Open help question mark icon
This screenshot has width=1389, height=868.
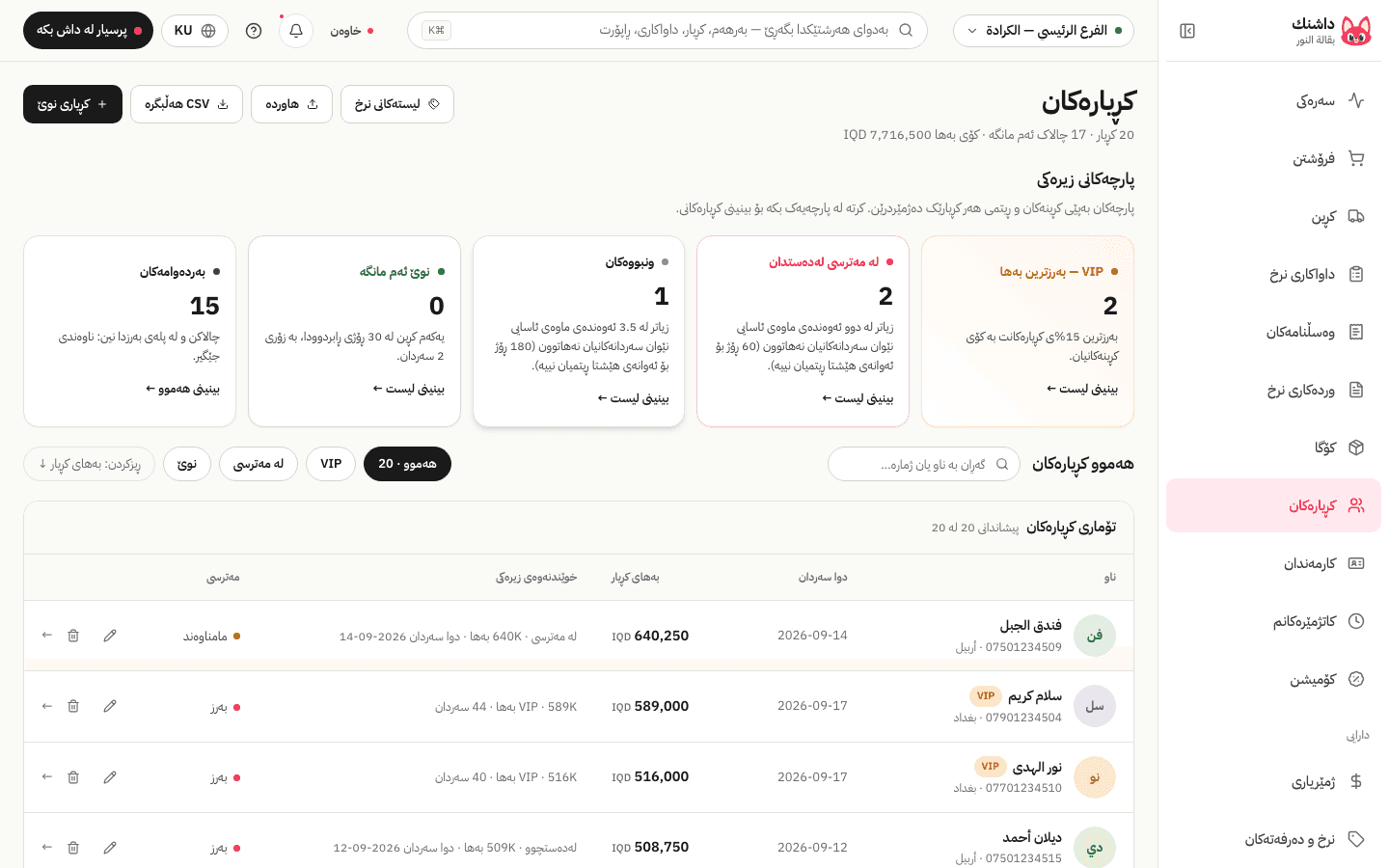[x=254, y=31]
